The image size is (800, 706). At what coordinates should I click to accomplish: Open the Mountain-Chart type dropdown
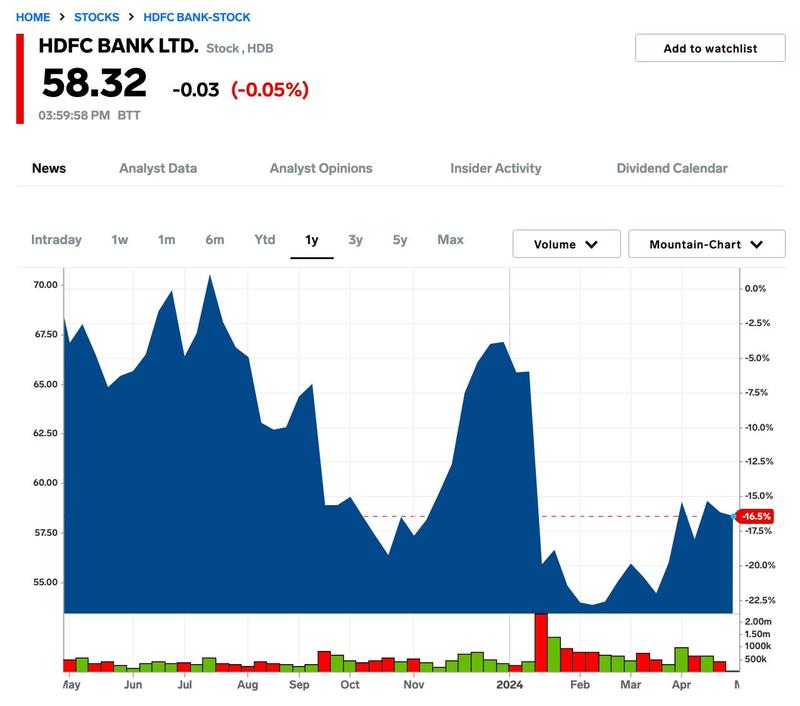click(707, 244)
